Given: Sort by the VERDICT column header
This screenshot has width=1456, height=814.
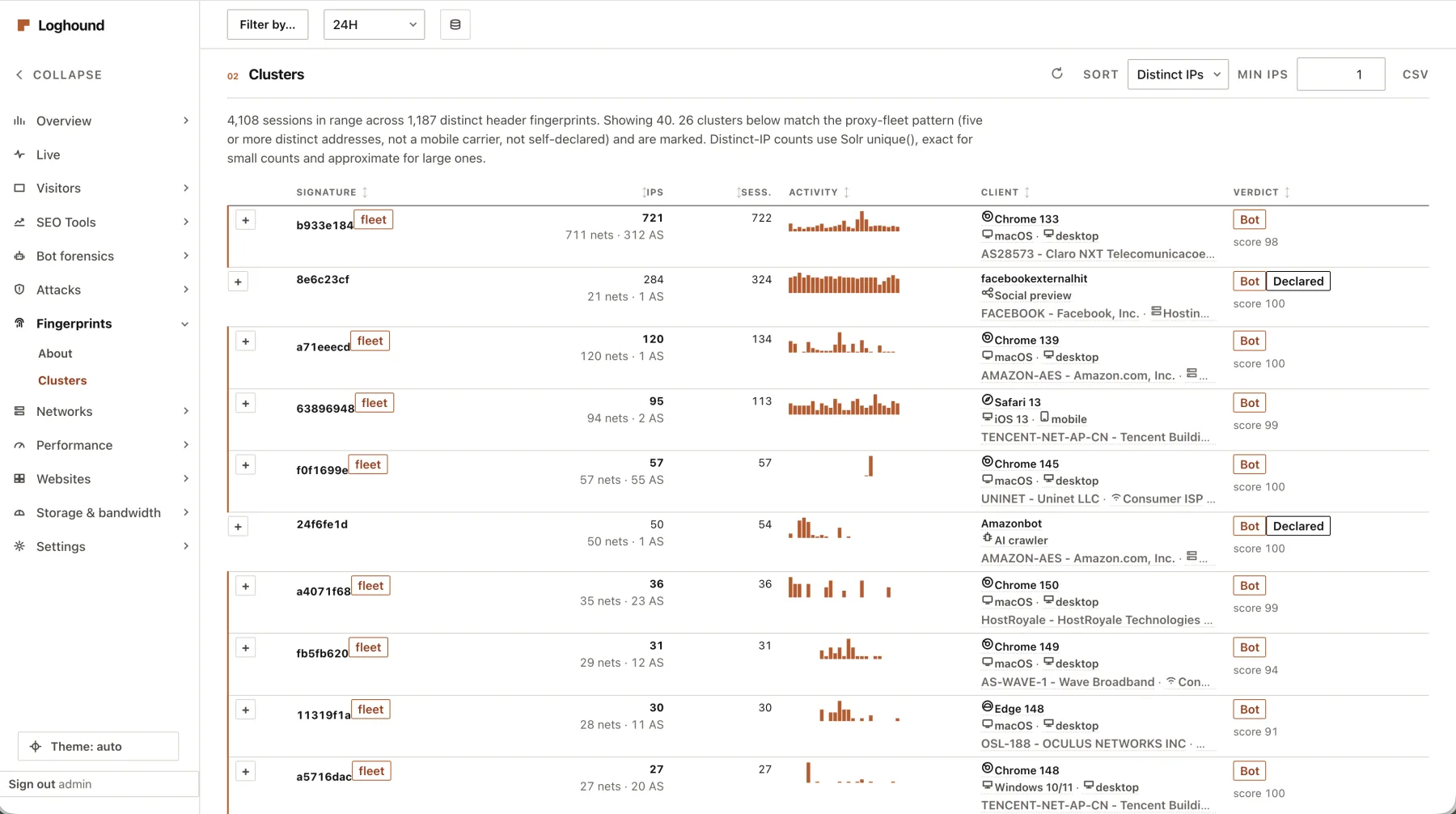Looking at the screenshot, I should click(x=1261, y=193).
